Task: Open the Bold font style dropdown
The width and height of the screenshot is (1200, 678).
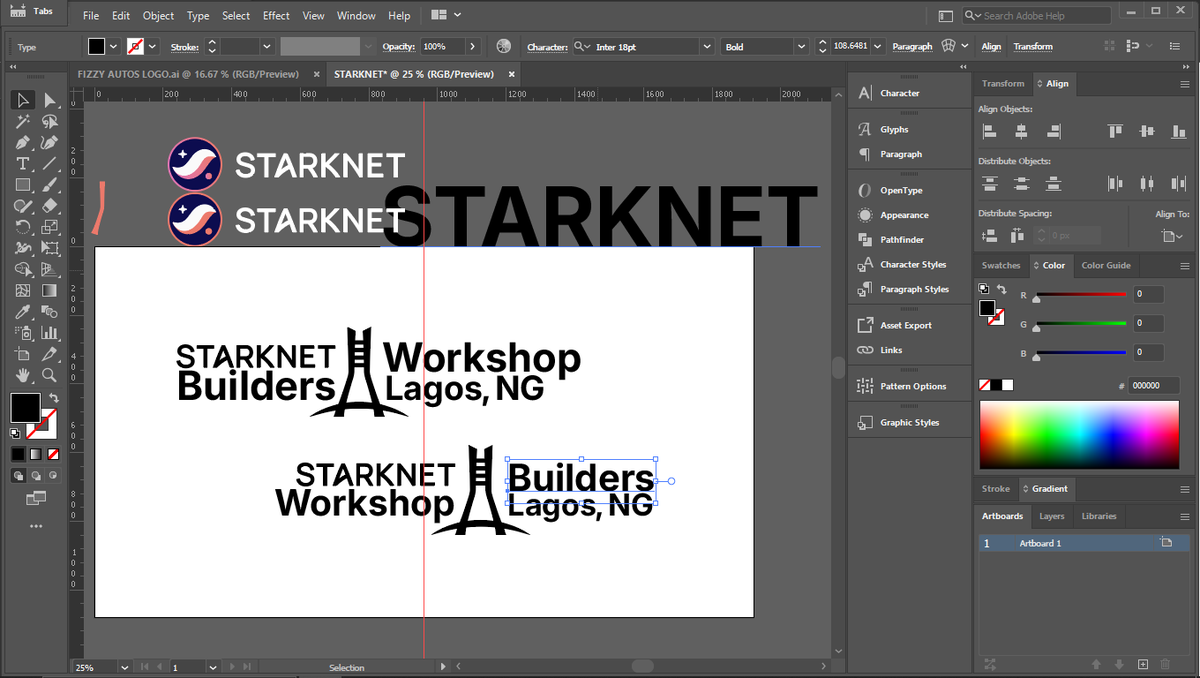Action: pyautogui.click(x=801, y=46)
